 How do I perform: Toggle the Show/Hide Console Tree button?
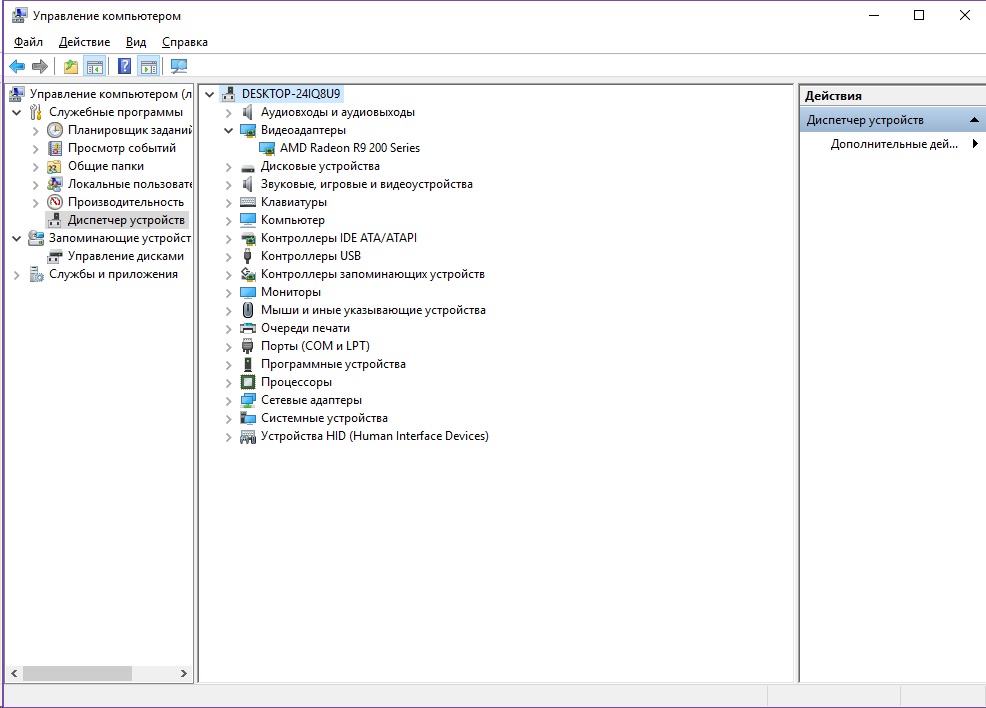[x=95, y=67]
